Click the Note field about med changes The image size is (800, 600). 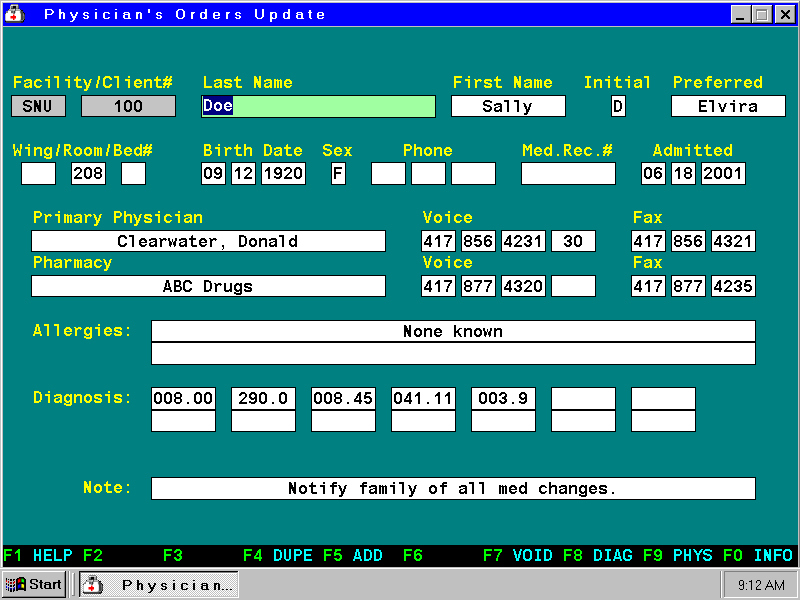[x=453, y=489]
